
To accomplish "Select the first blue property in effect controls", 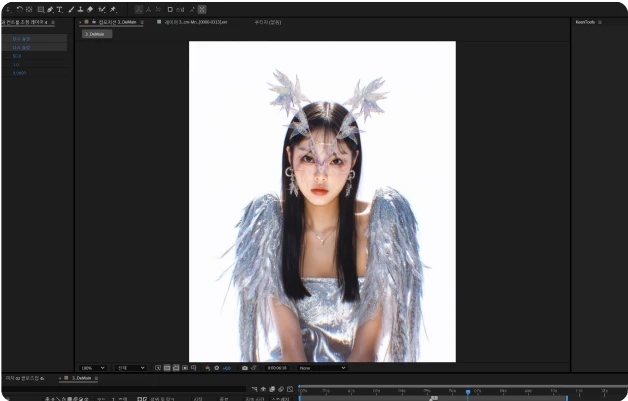I will tap(21, 39).
